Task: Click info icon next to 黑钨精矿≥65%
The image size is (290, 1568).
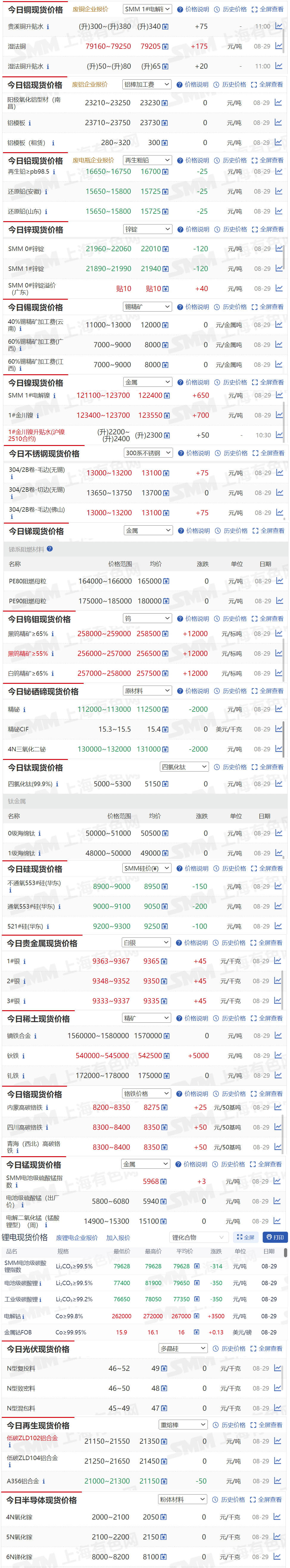Action: pos(52,634)
